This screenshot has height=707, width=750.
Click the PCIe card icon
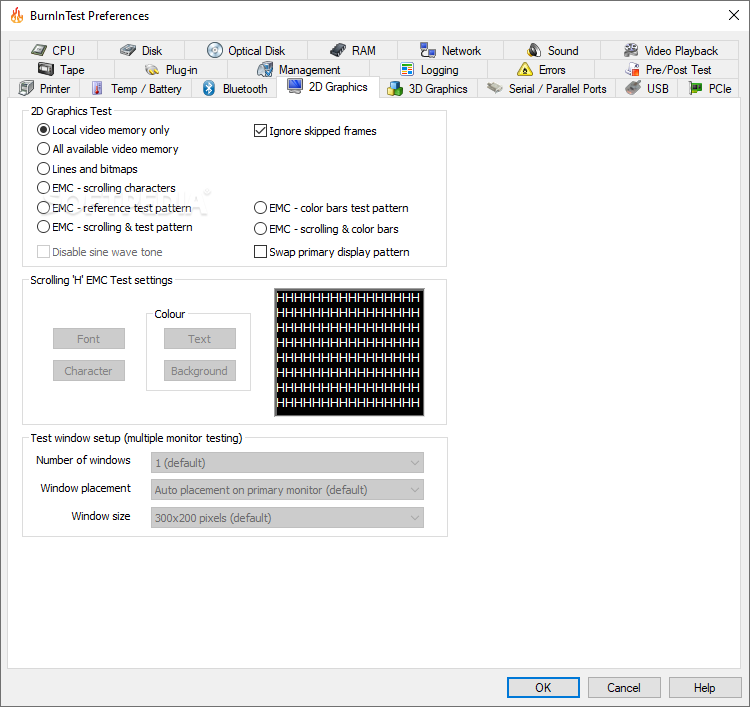695,88
